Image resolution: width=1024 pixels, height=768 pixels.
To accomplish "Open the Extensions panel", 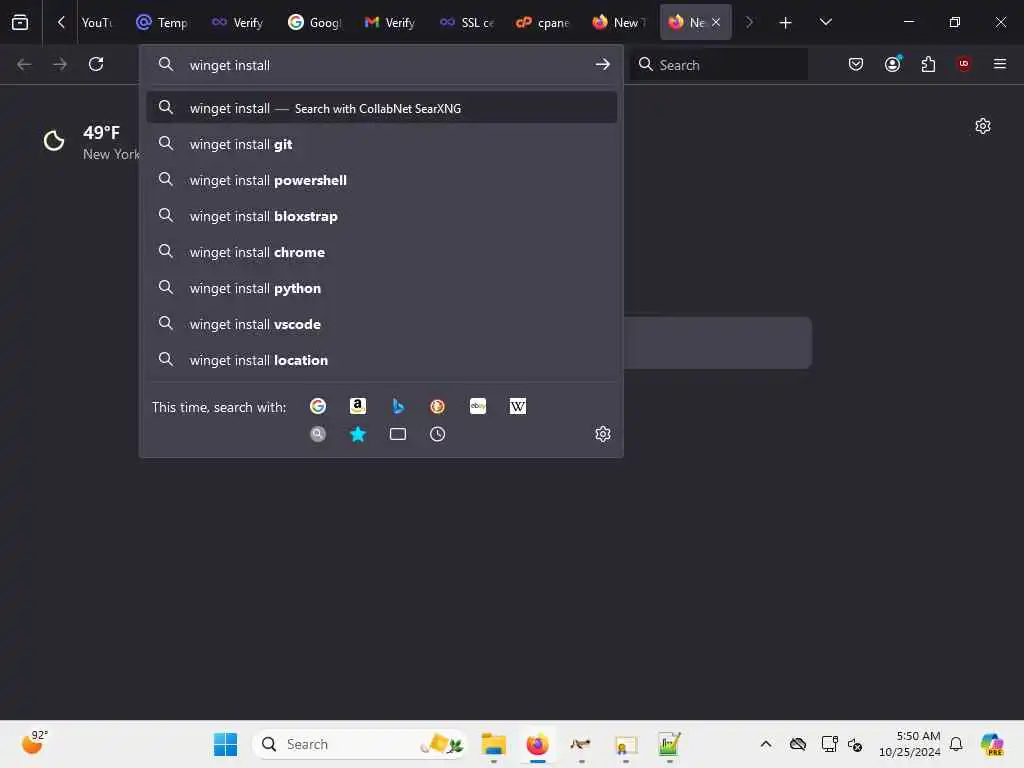I will 928,64.
